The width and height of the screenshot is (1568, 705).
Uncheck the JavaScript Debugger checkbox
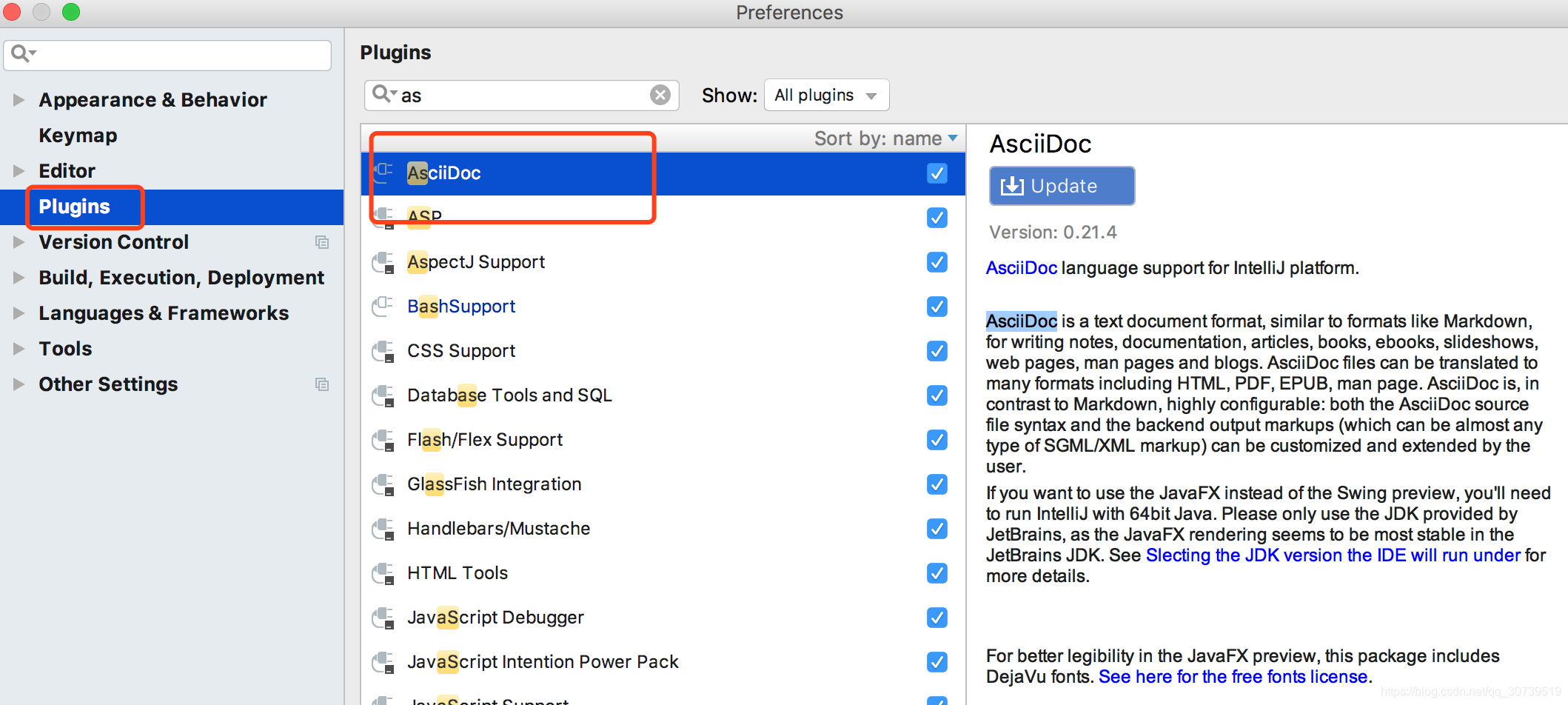[x=937, y=618]
